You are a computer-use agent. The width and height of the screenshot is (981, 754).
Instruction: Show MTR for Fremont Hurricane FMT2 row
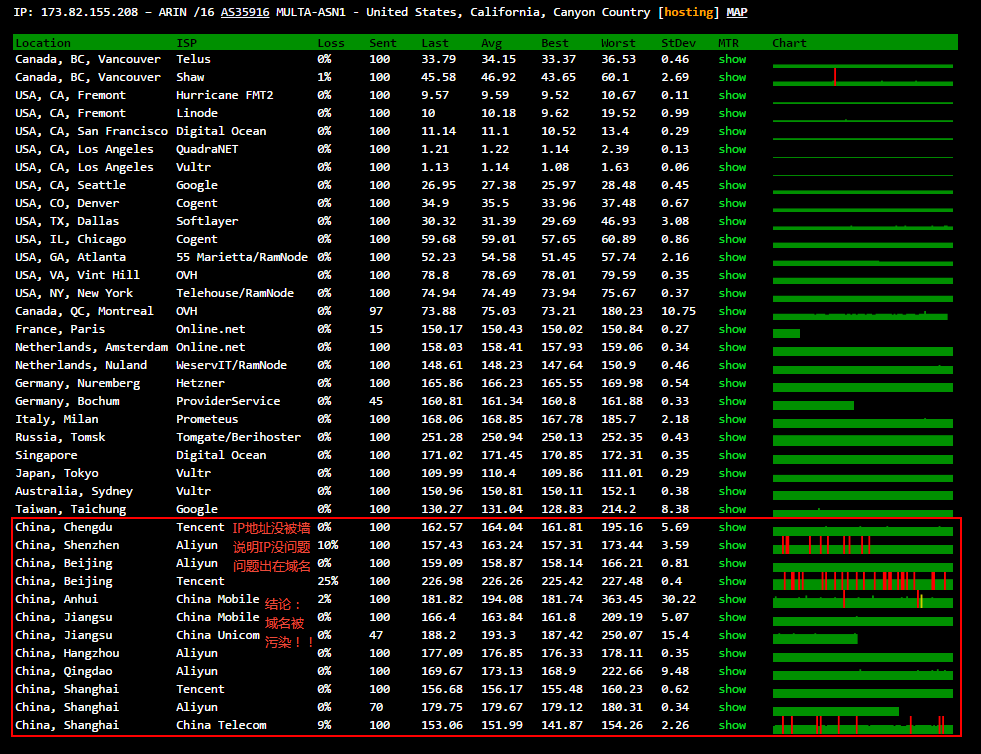tap(732, 95)
